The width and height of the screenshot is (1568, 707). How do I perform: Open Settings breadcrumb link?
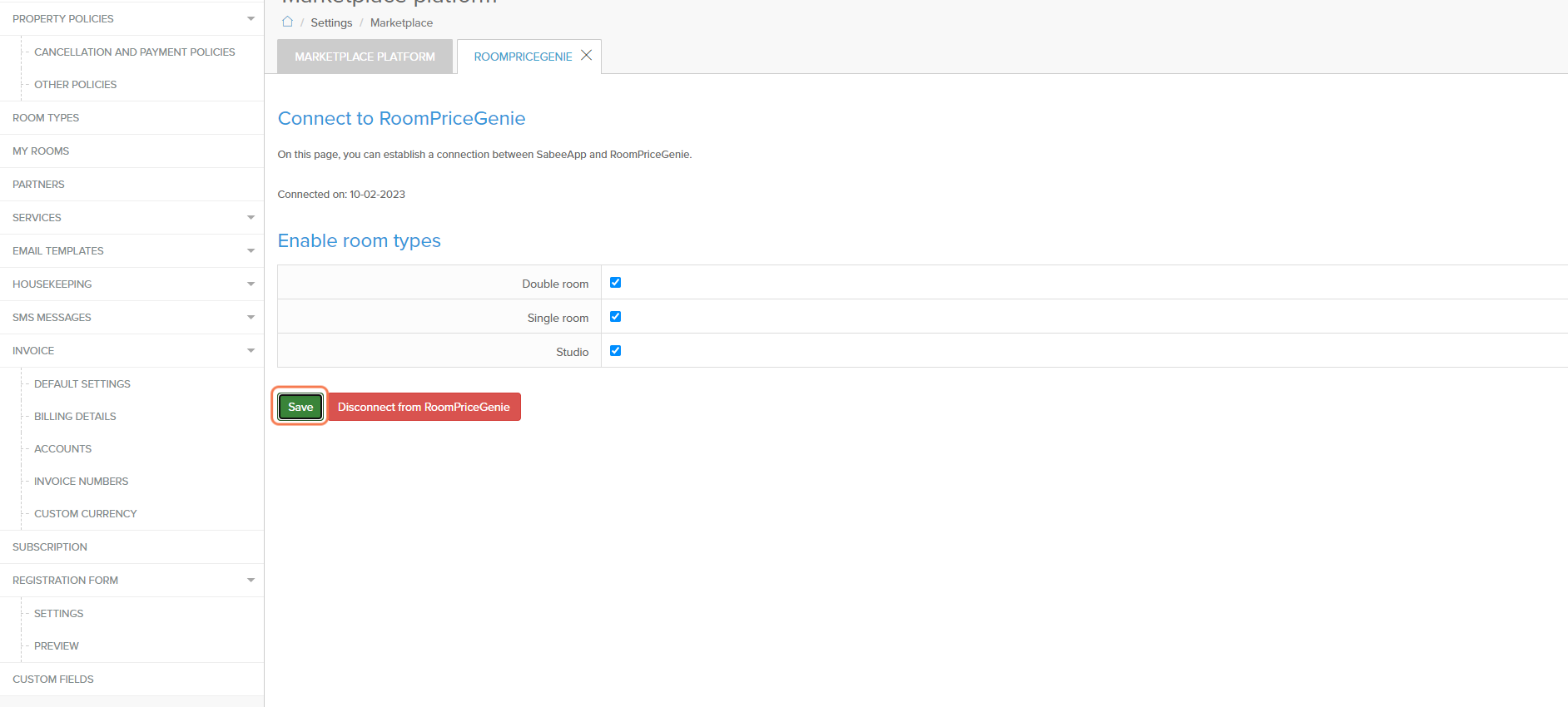[x=331, y=22]
